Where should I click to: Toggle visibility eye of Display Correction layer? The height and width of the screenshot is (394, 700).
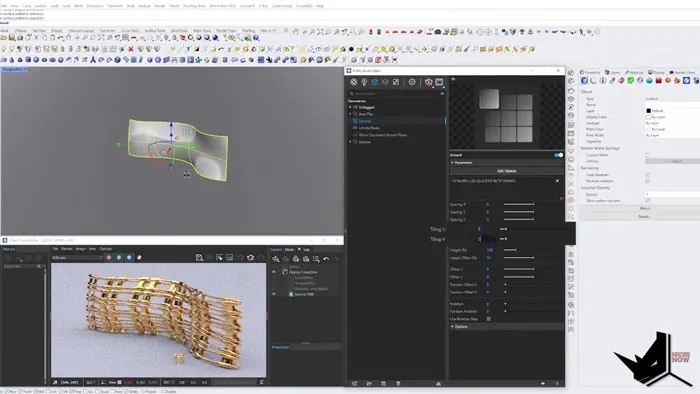[x=274, y=272]
